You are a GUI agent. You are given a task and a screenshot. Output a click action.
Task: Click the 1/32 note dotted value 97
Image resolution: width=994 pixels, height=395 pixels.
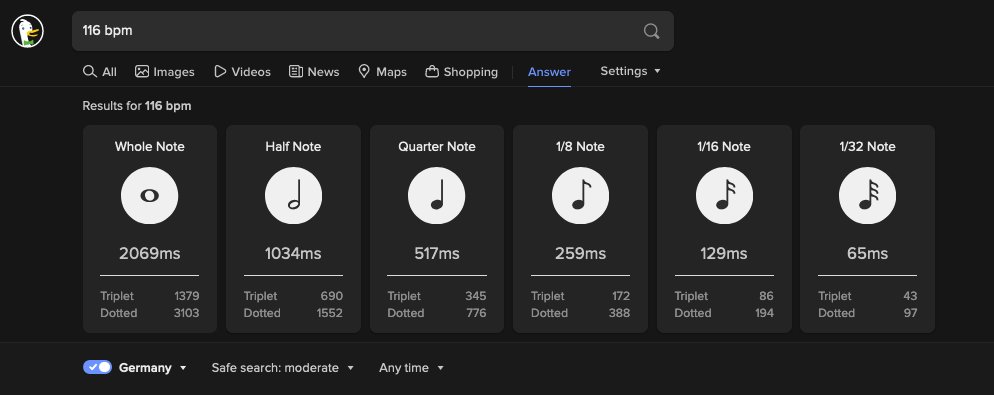pos(911,313)
